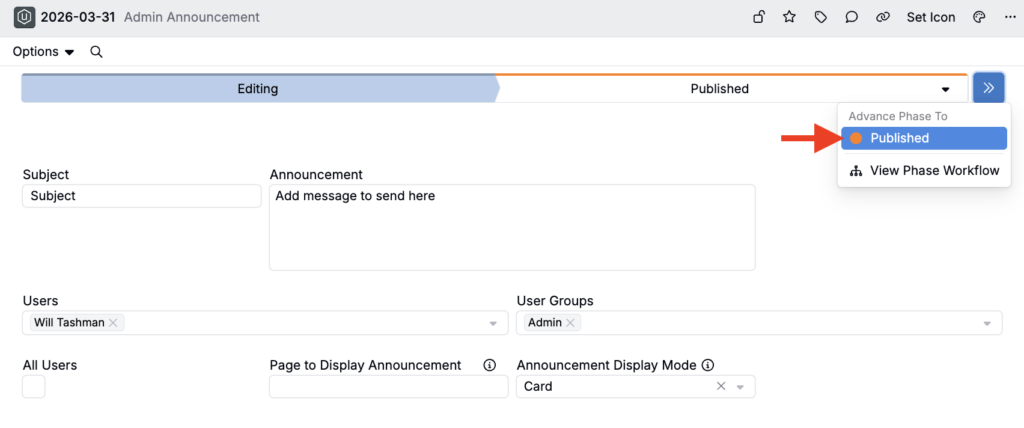Image resolution: width=1024 pixels, height=428 pixels.
Task: Click the advance phase double-chevron button
Action: pyautogui.click(x=989, y=88)
